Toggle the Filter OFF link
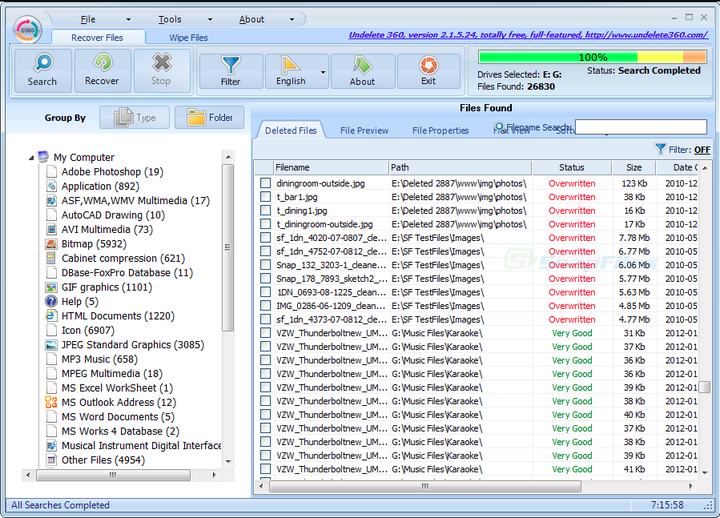The width and height of the screenshot is (720, 518). pyautogui.click(x=702, y=150)
